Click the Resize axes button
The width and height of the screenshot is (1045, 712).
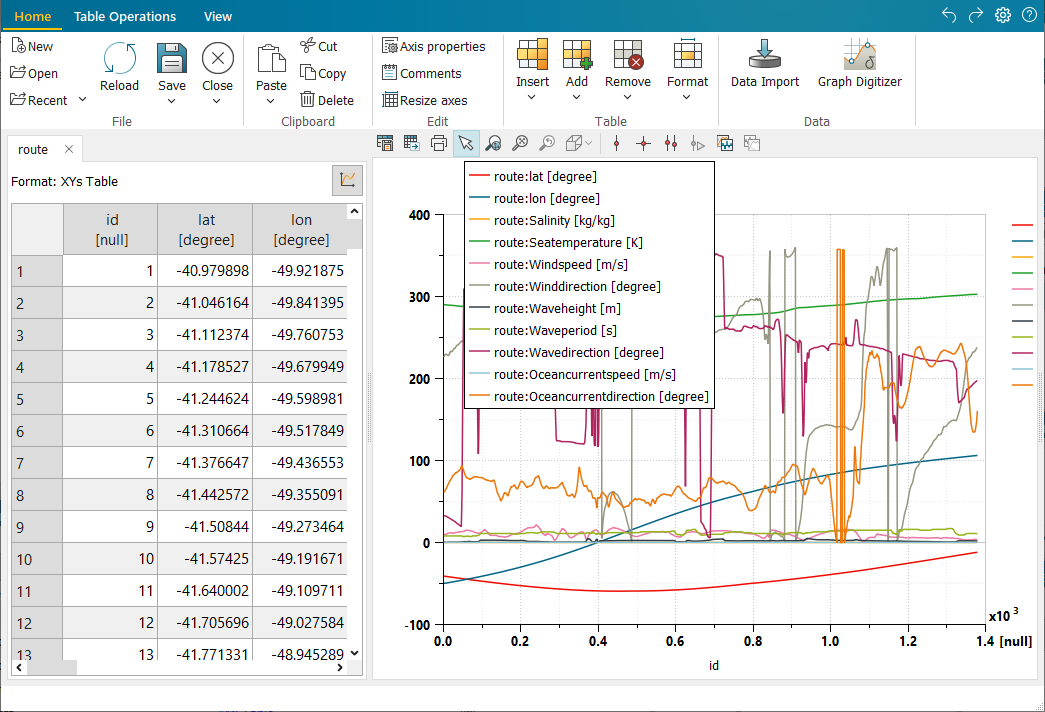tap(425, 100)
